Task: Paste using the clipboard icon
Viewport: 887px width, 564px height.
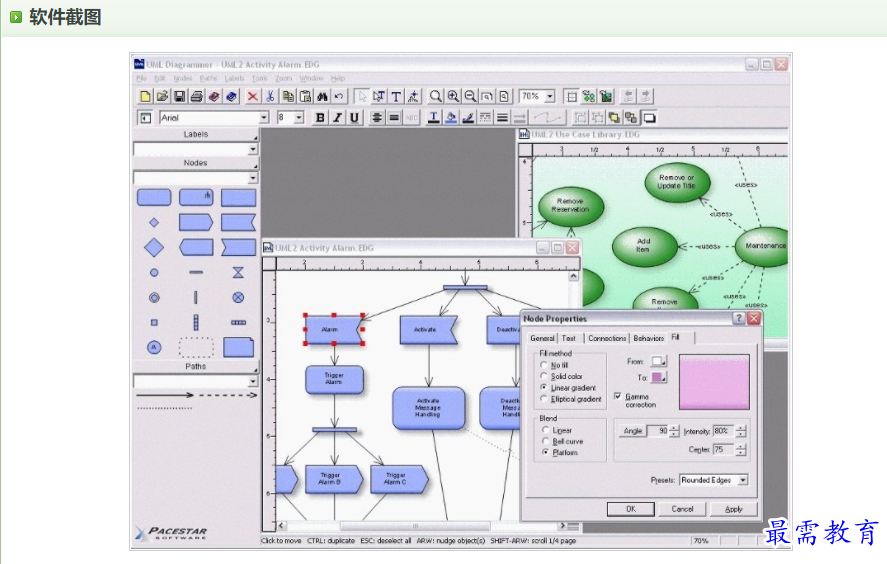Action: coord(305,96)
